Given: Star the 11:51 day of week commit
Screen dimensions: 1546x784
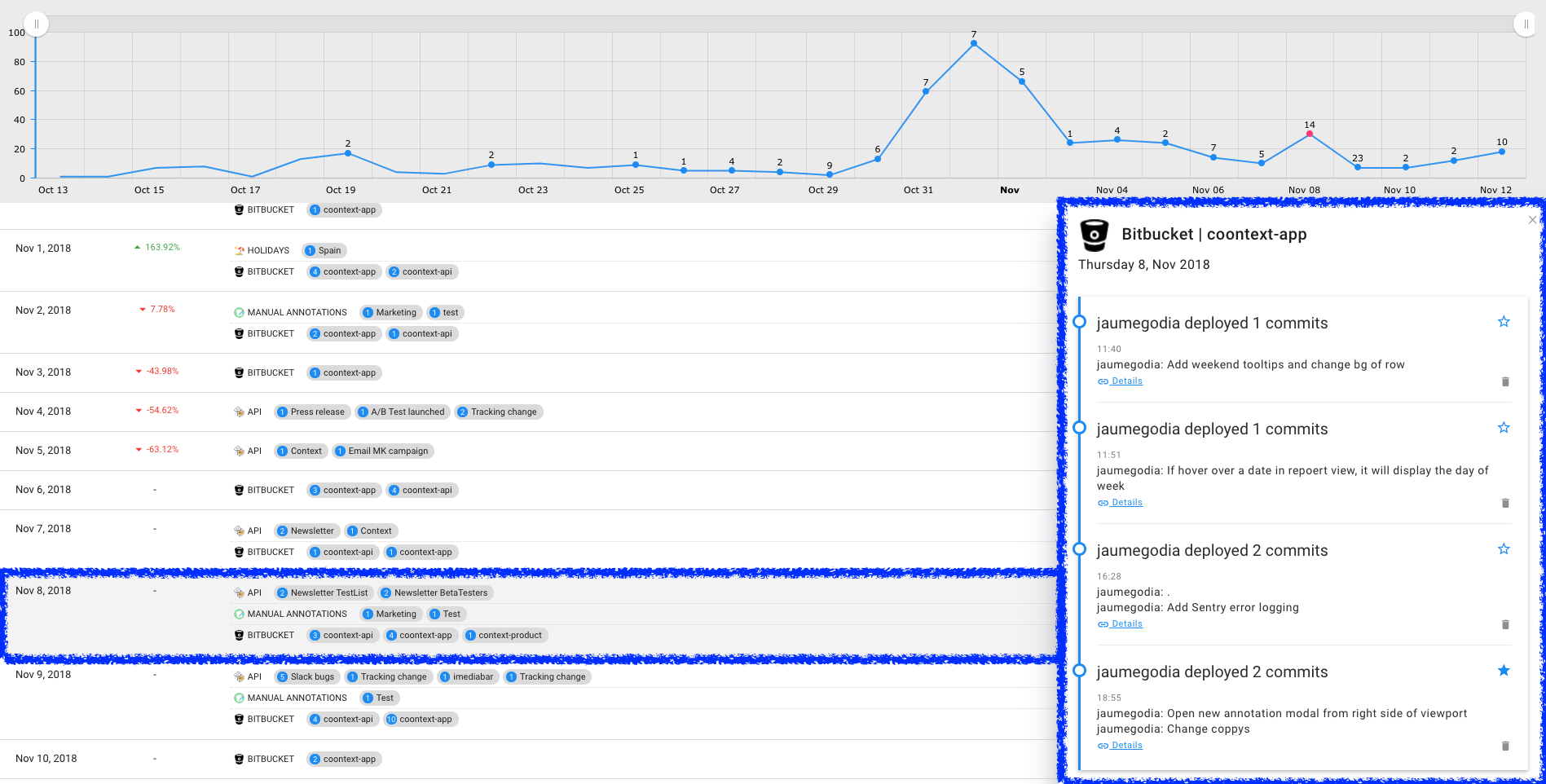Looking at the screenshot, I should [1504, 428].
